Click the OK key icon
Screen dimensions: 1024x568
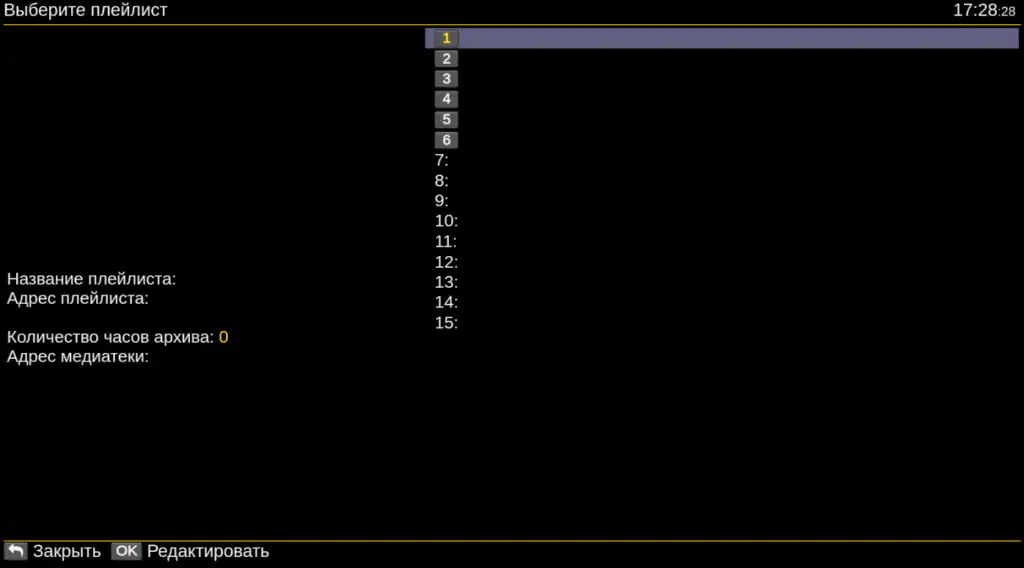[x=126, y=551]
